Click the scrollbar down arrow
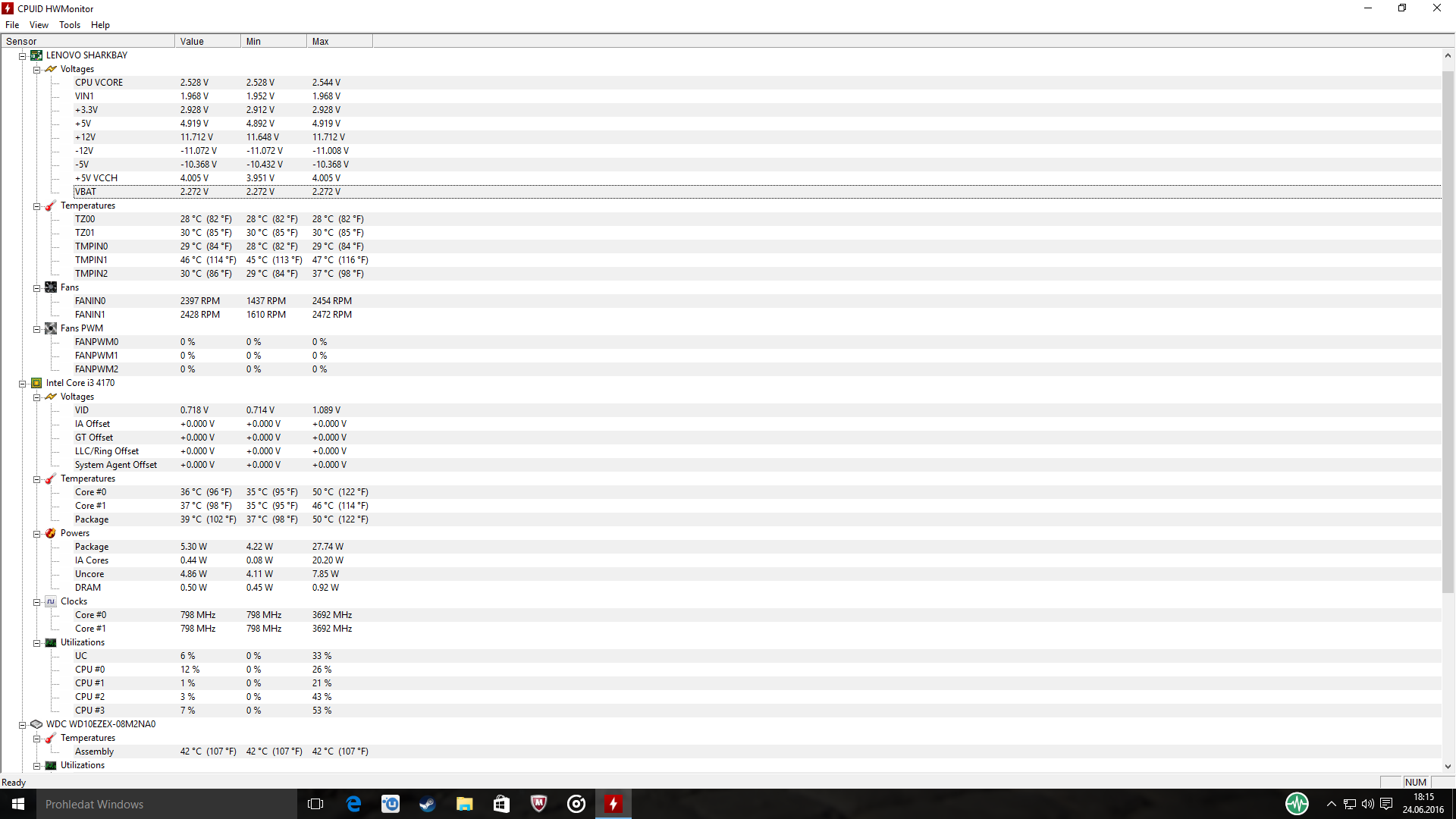Screen dimensions: 1456x819 coord(1448,766)
